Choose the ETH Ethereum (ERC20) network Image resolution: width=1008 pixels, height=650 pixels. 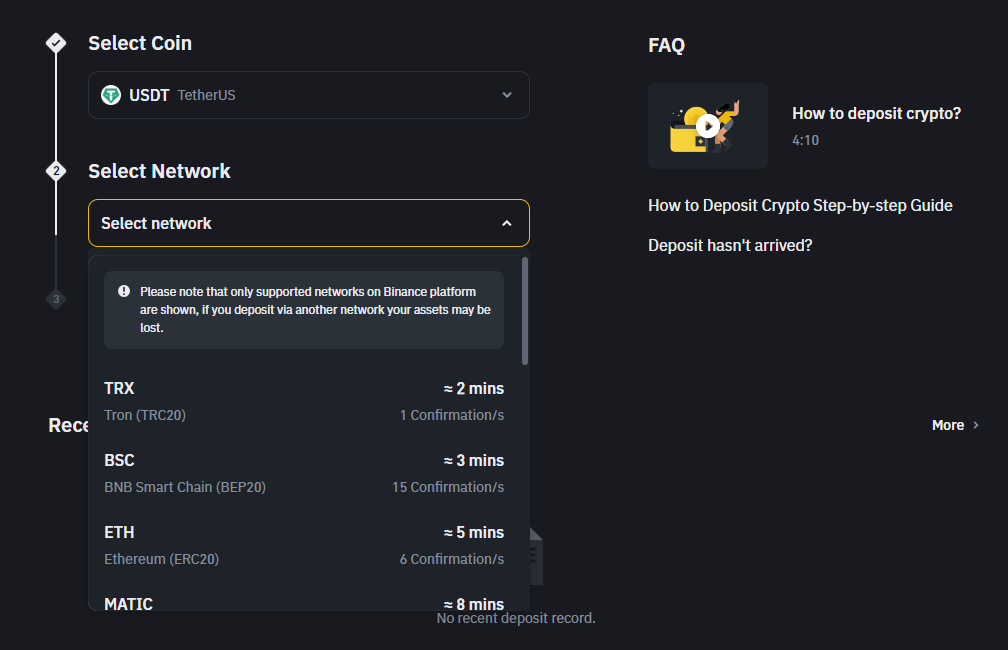(304, 545)
